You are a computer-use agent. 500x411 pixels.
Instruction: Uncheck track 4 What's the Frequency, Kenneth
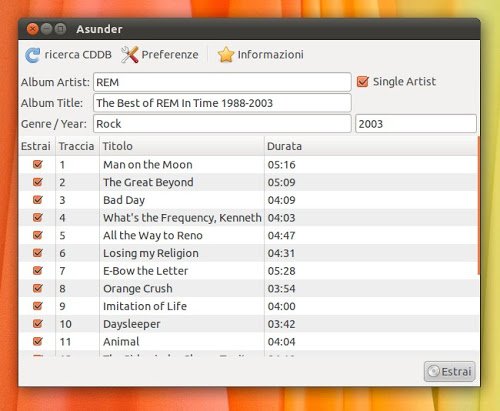pos(38,217)
